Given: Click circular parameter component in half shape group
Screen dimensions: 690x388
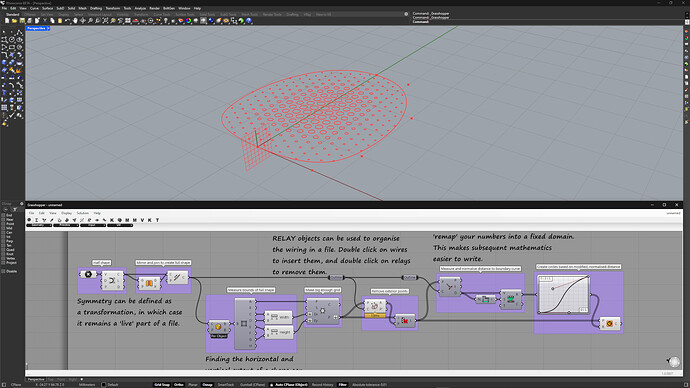Looking at the screenshot, I should pyautogui.click(x=88, y=274).
